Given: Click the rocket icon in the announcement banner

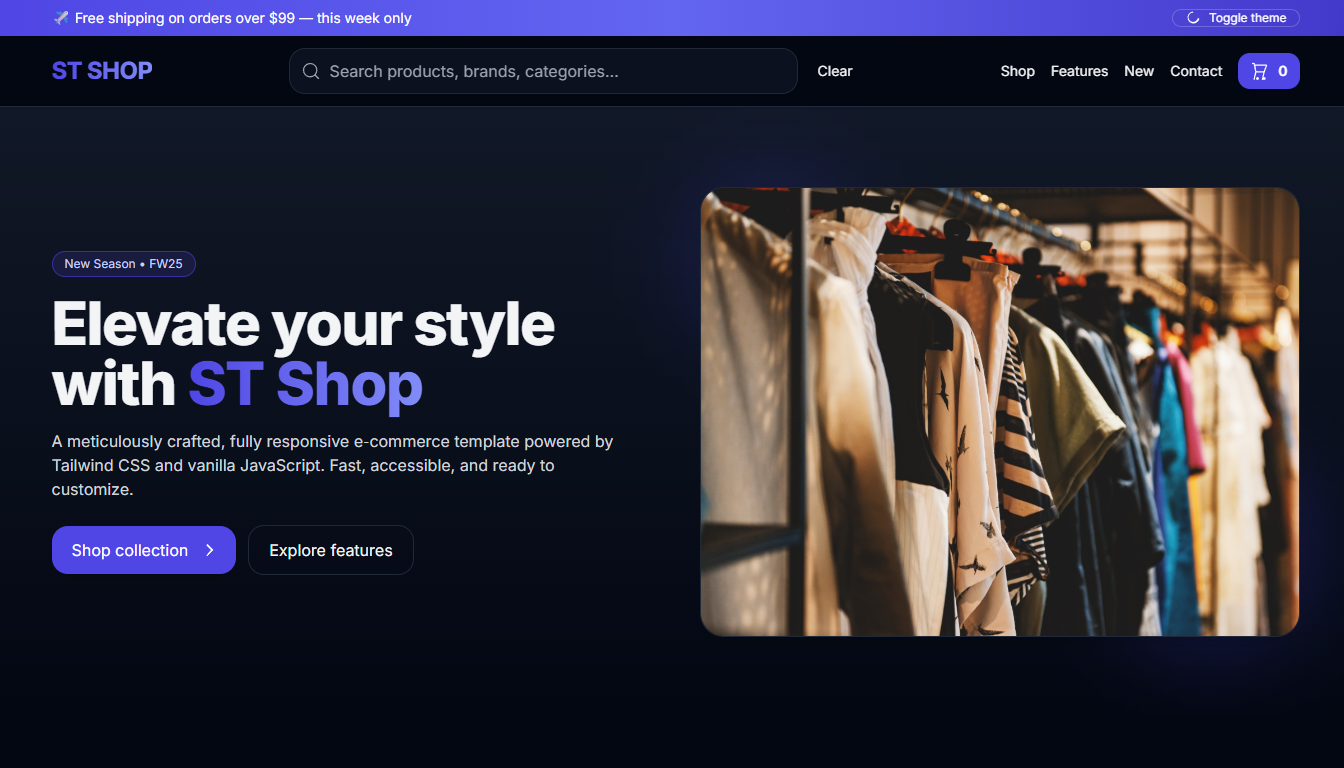Looking at the screenshot, I should tap(61, 18).
